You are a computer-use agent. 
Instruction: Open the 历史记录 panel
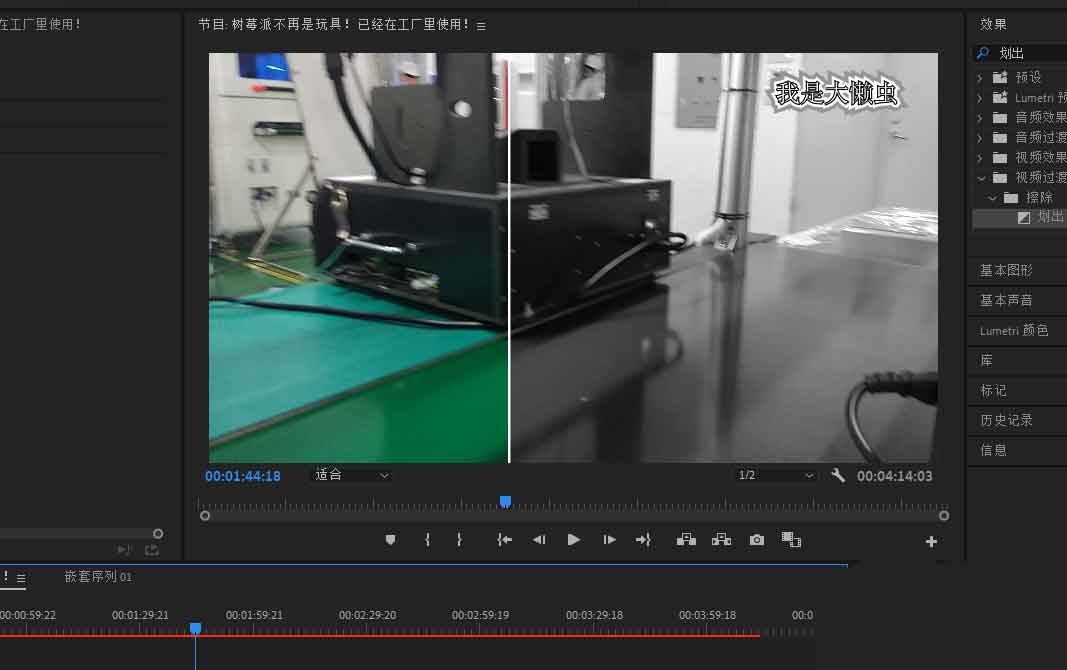(x=1006, y=421)
